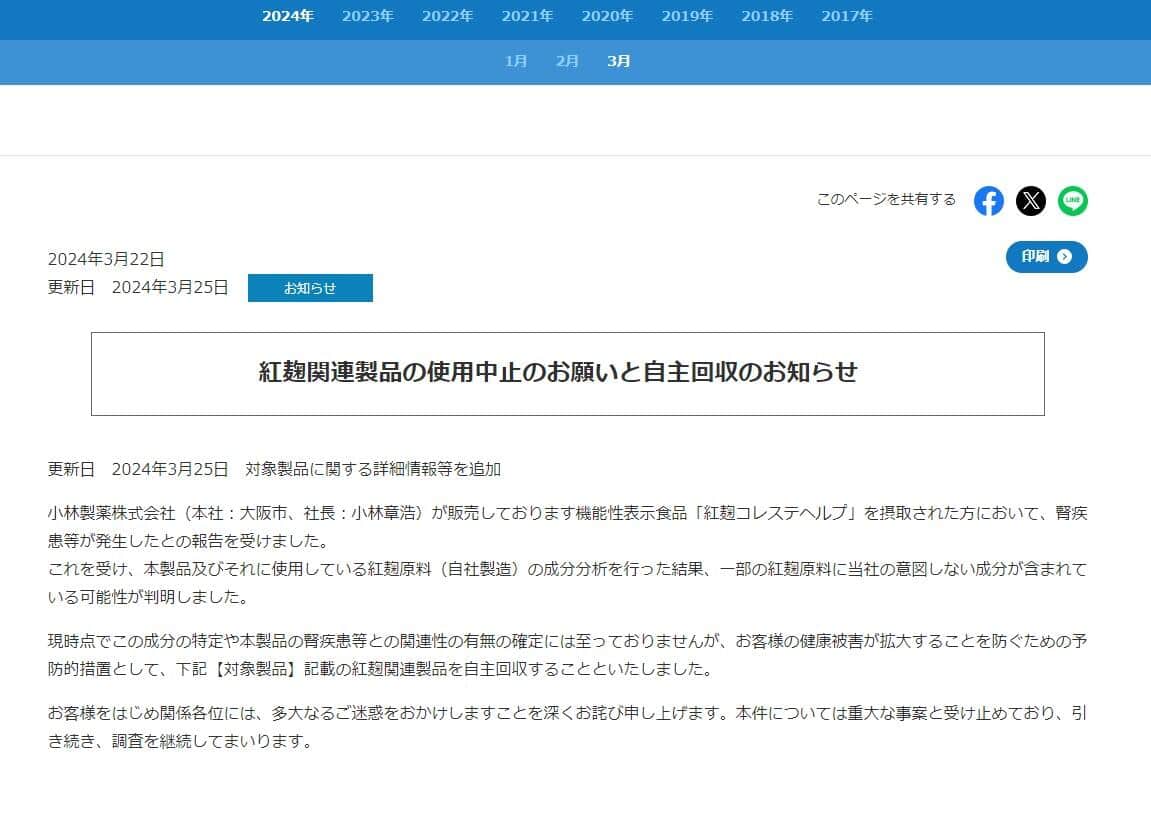Click the 印刷 print icon button
This screenshot has width=1151, height=822.
click(x=1046, y=257)
